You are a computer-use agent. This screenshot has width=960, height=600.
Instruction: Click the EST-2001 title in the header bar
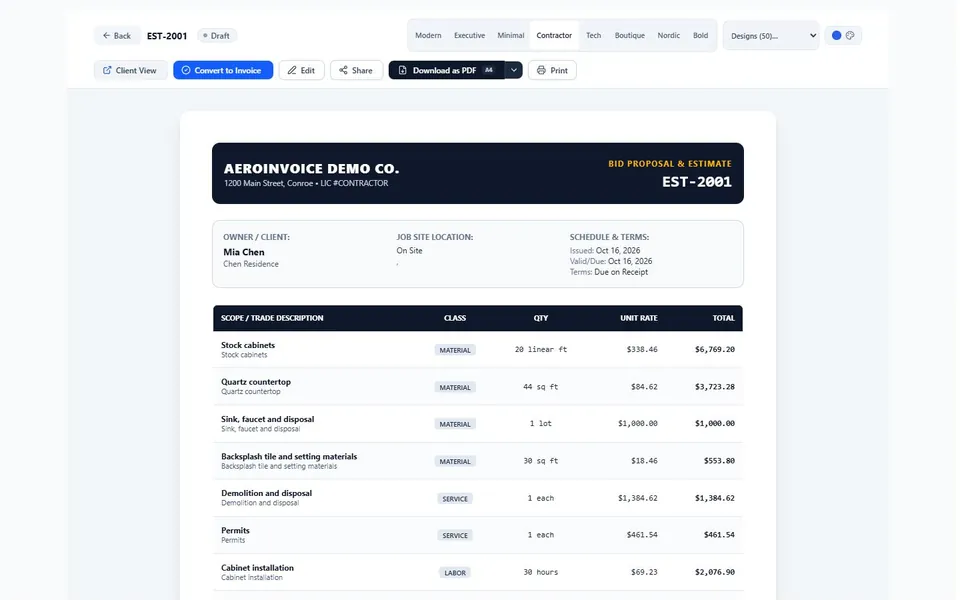pyautogui.click(x=167, y=36)
